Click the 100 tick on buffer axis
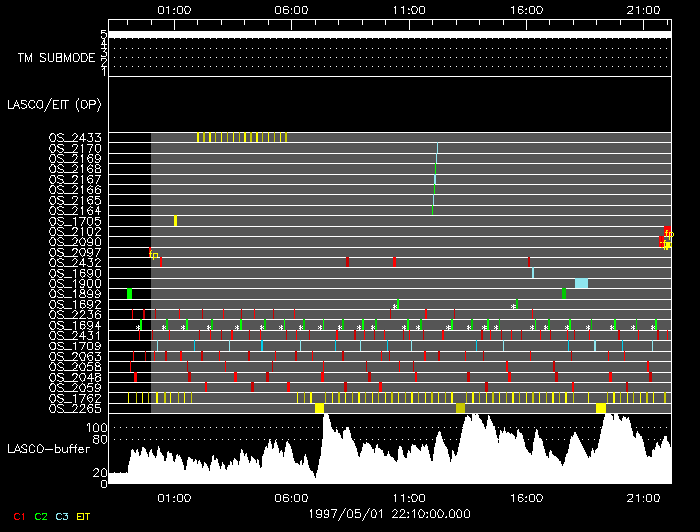This screenshot has width=700, height=532. coord(97,428)
